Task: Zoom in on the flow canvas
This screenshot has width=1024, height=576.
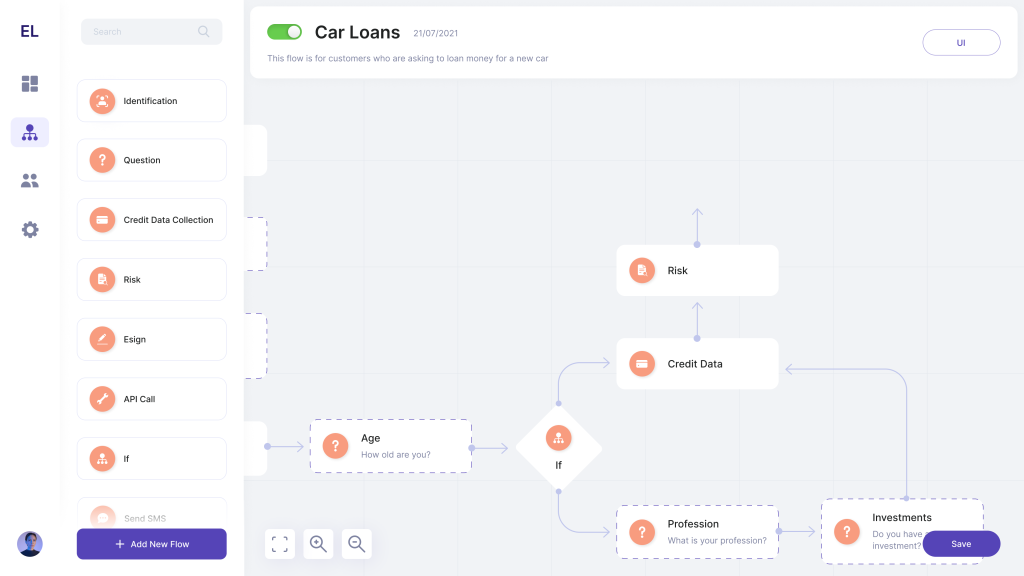Action: 318,544
